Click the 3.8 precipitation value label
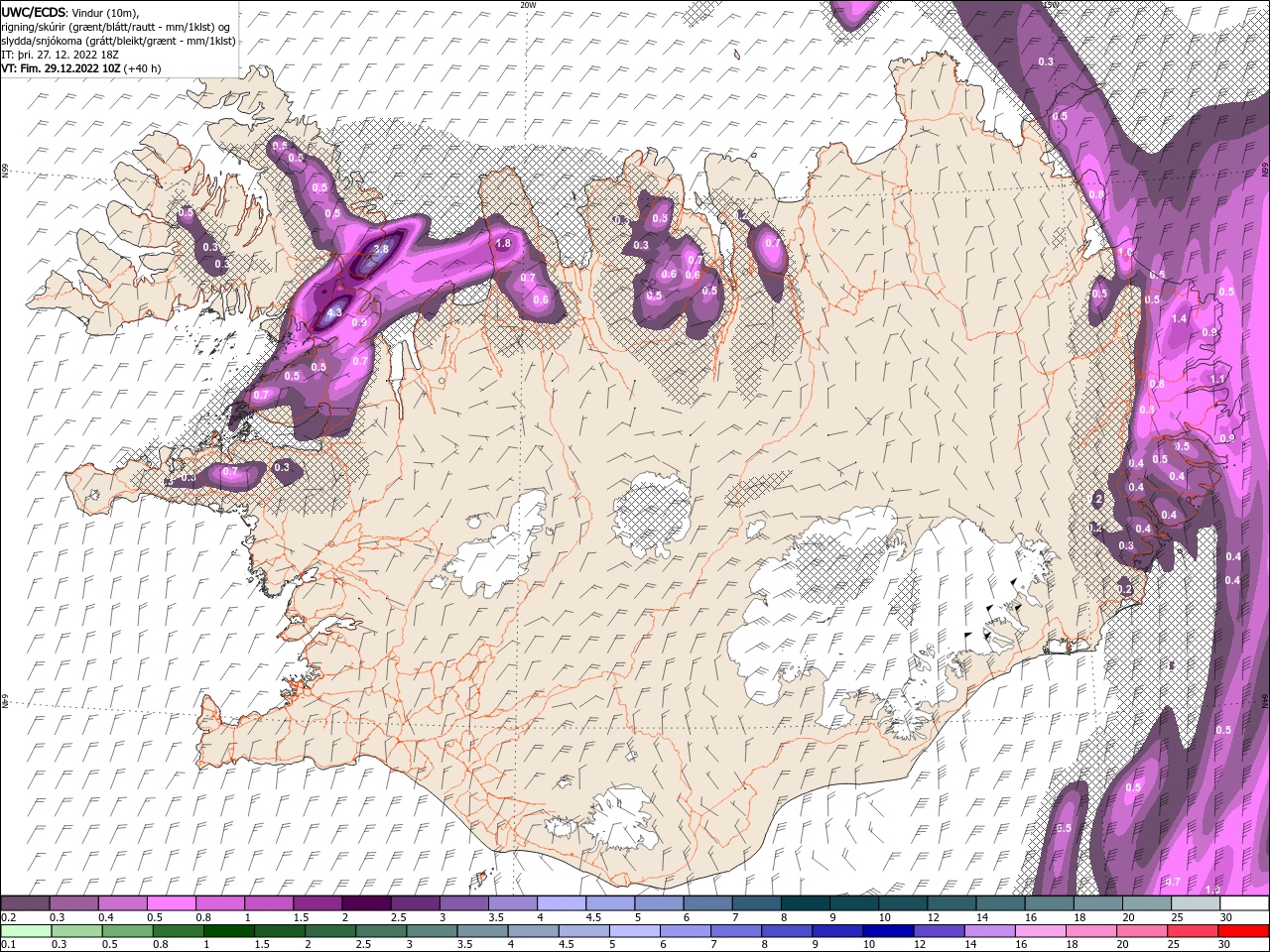 point(380,250)
